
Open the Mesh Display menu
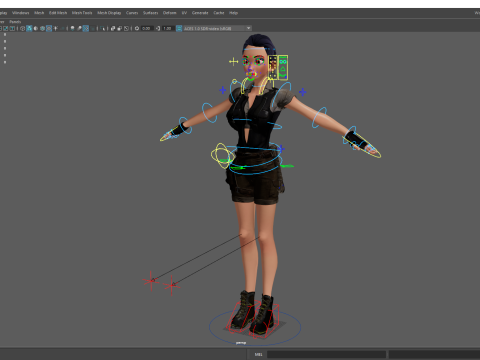coord(109,13)
